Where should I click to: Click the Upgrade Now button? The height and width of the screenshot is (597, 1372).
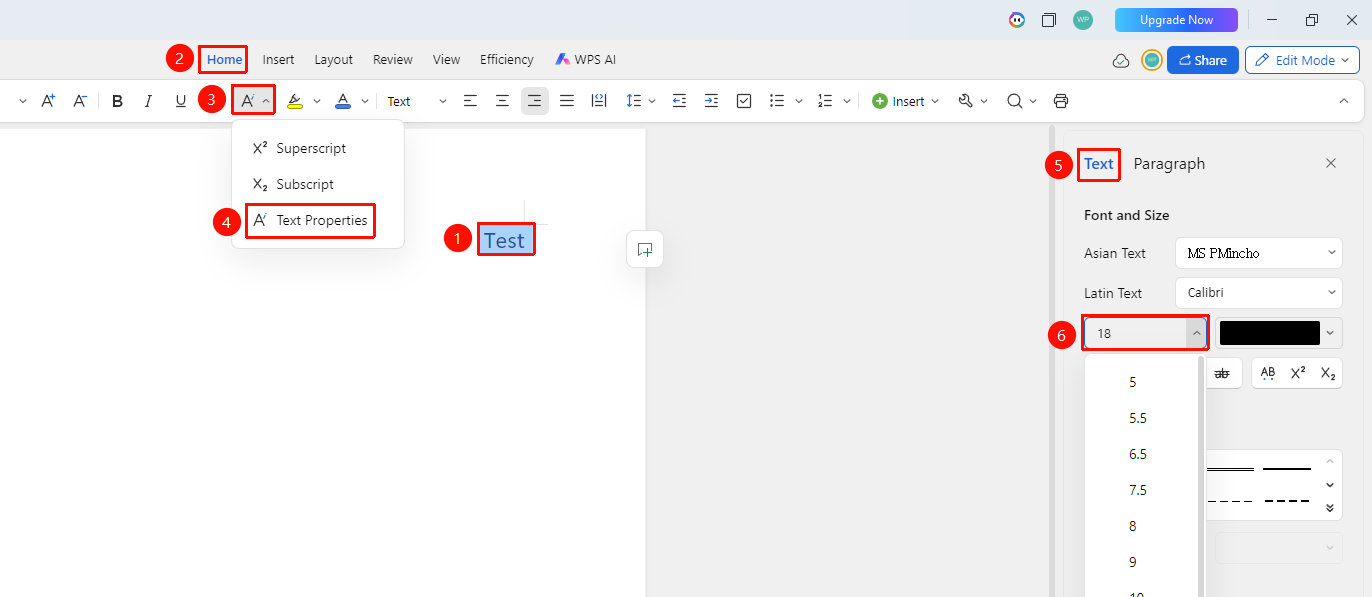[x=1176, y=20]
